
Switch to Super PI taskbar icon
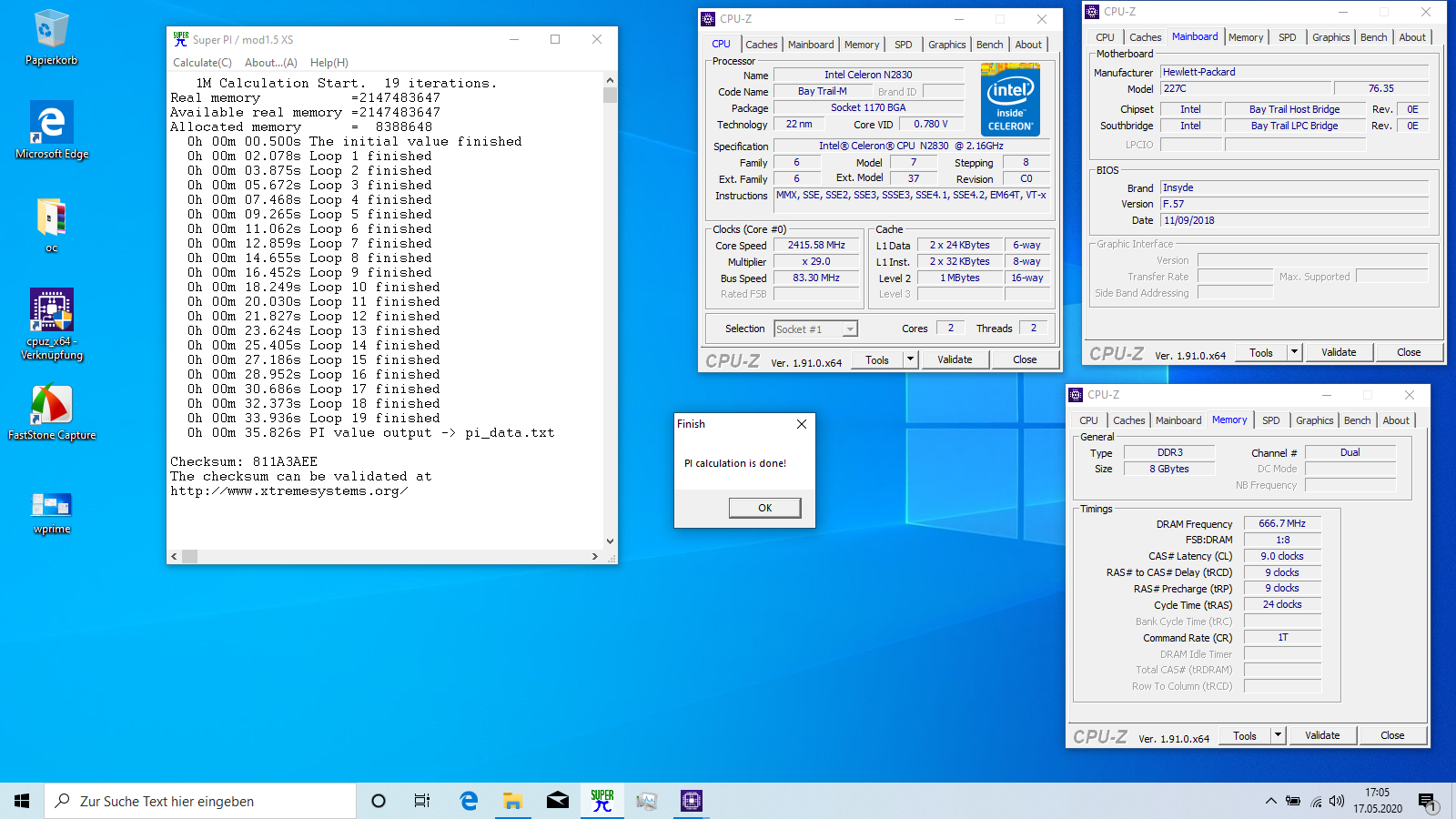[602, 801]
